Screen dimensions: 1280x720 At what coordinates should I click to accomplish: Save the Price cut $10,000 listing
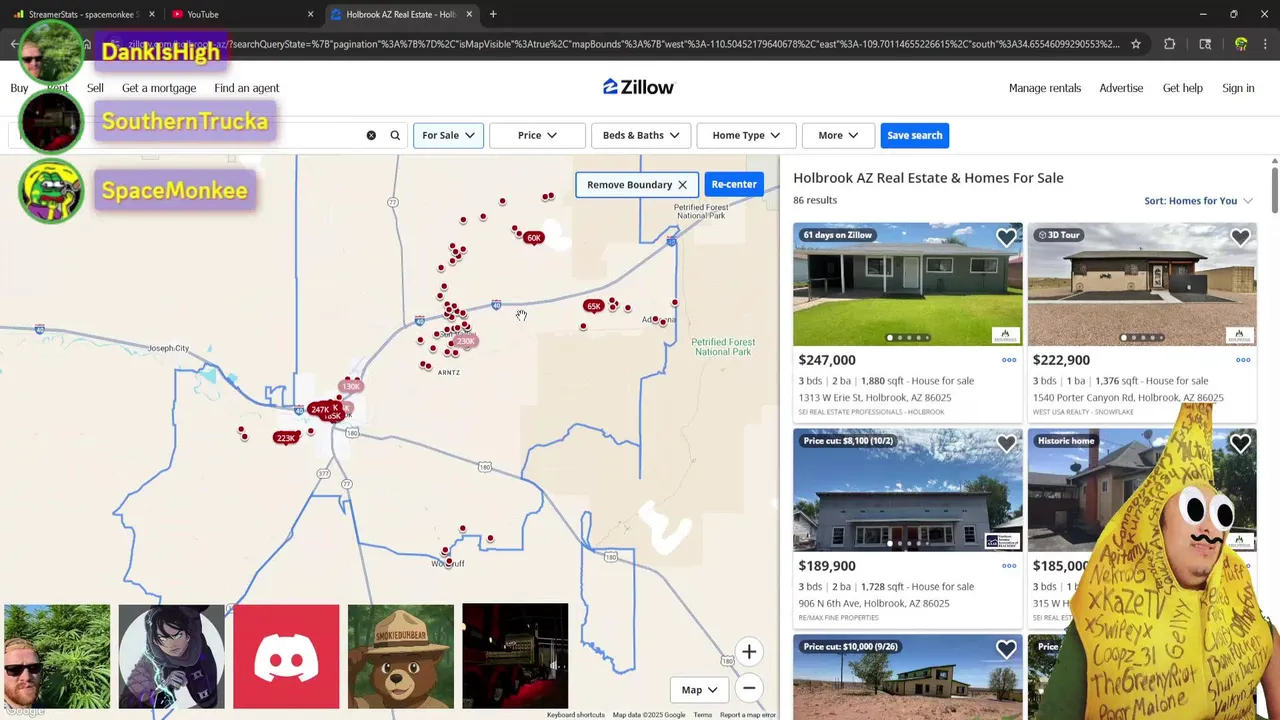point(1006,649)
